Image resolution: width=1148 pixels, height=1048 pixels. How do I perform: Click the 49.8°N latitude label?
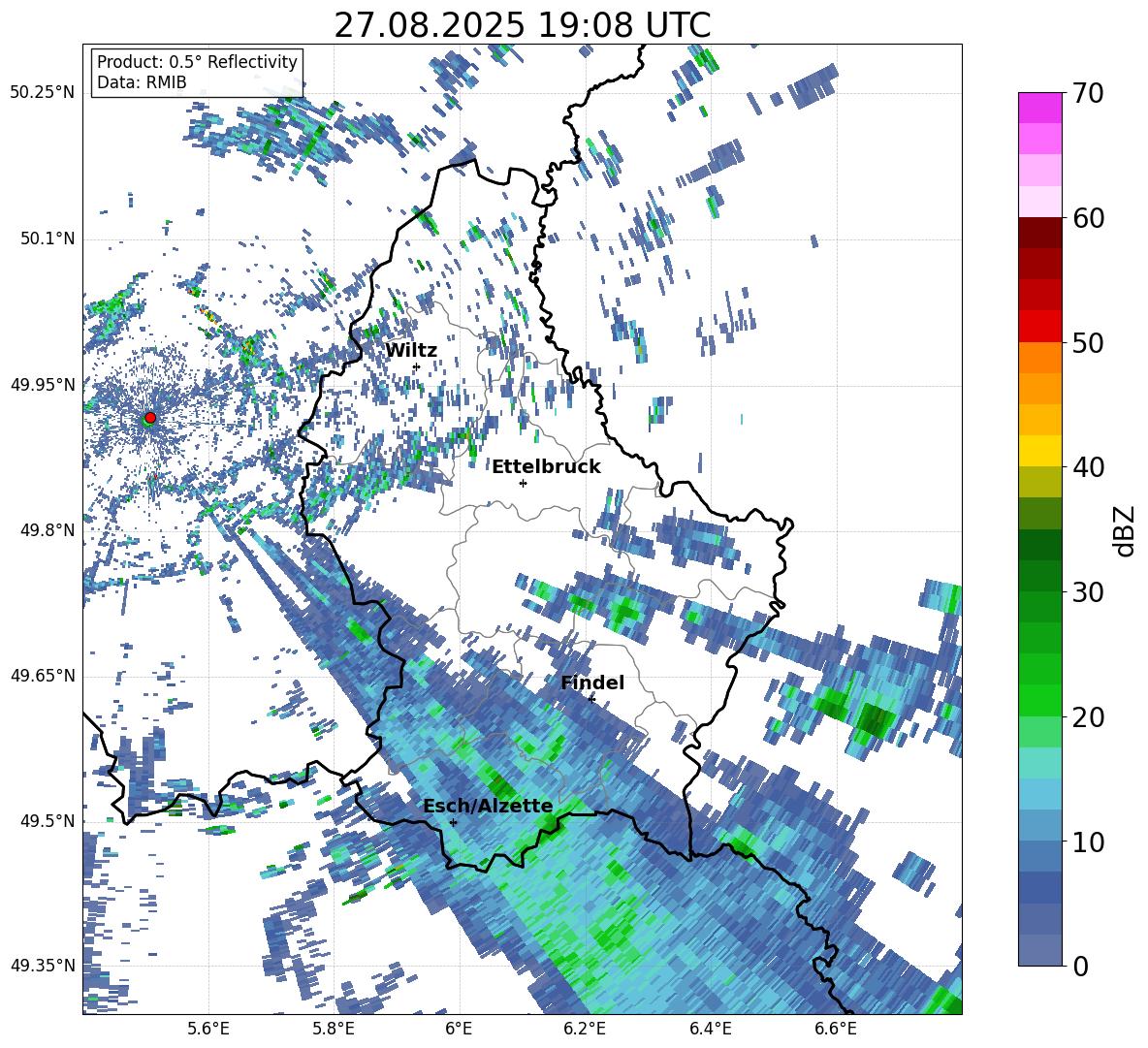[47, 530]
